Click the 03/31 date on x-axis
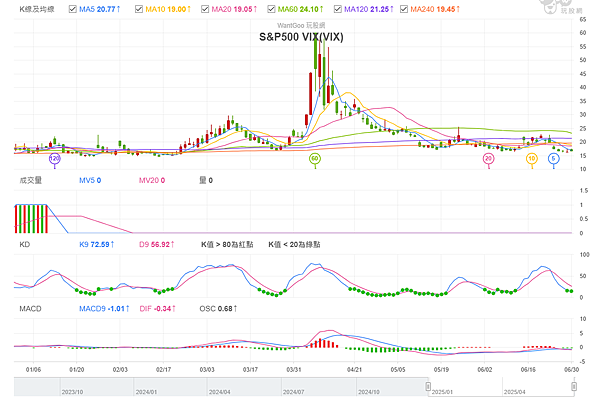 click(293, 370)
